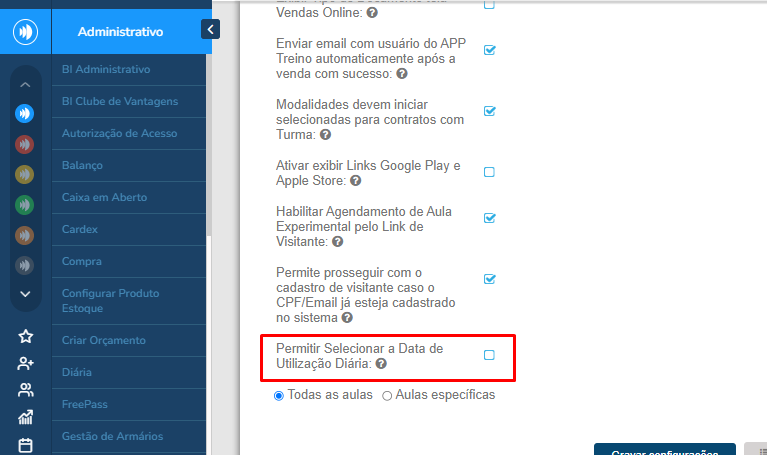This screenshot has width=767, height=455.
Task: Click help icon beside Utilização Diária label
Action: tap(381, 365)
